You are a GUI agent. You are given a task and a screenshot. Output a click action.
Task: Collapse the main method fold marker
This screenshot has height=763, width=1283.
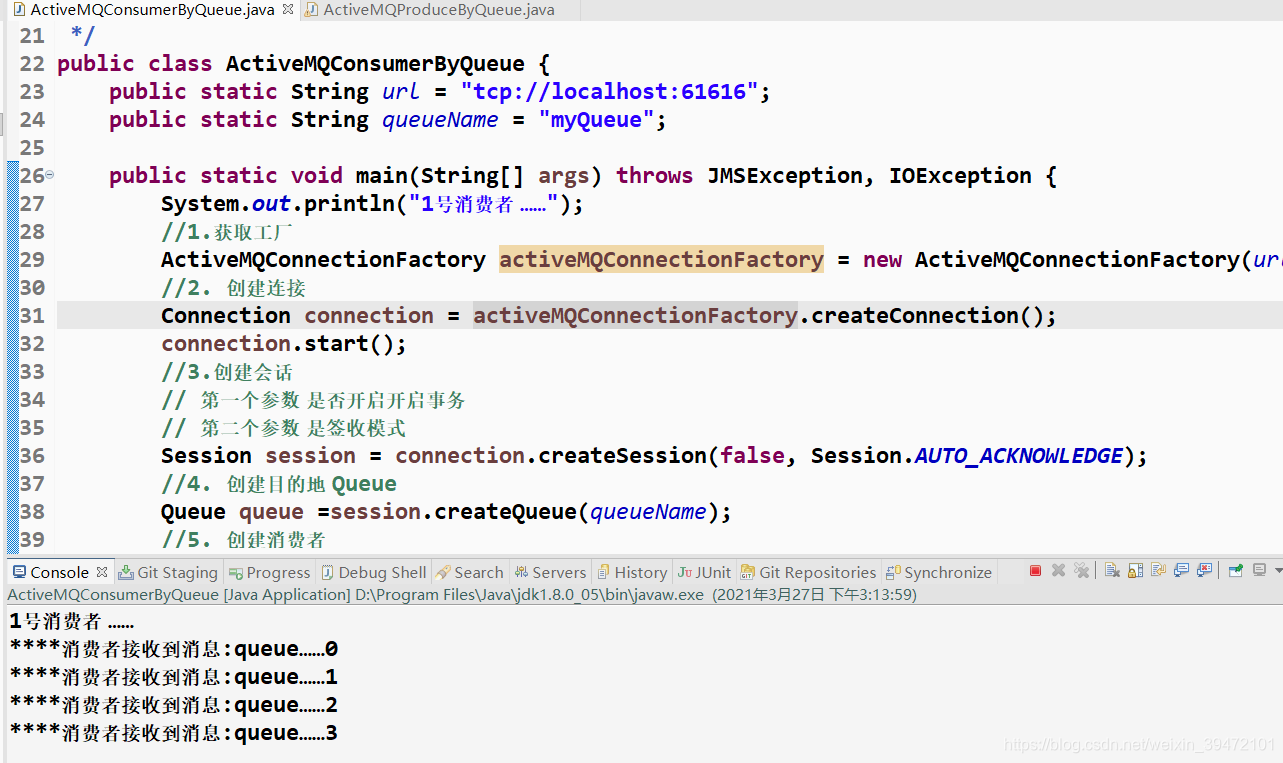pyautogui.click(x=50, y=175)
